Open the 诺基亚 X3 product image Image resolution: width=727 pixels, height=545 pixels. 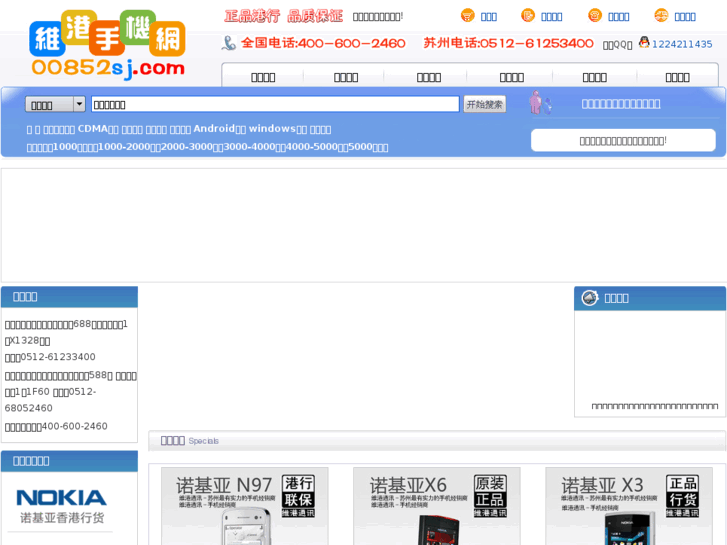(x=629, y=506)
